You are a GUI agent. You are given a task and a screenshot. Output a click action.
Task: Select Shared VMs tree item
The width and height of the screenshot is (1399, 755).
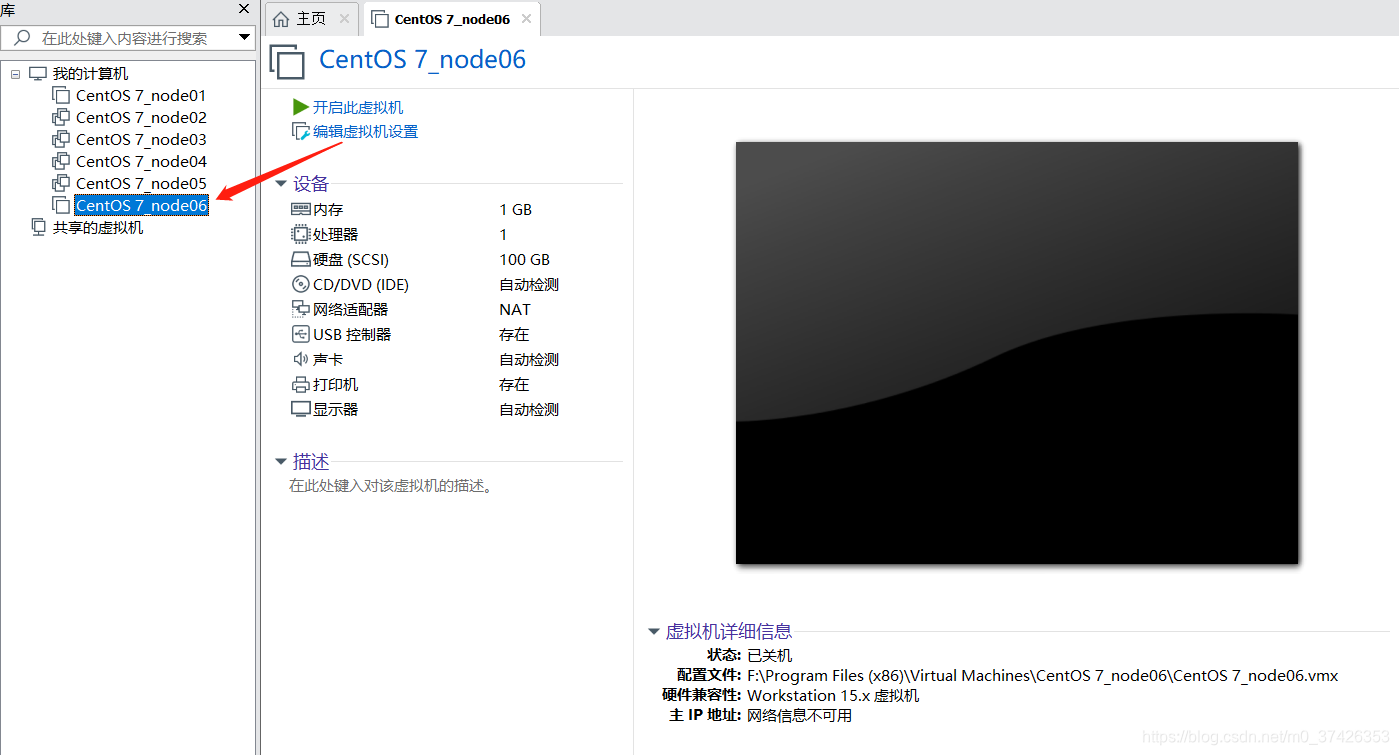tap(98, 228)
